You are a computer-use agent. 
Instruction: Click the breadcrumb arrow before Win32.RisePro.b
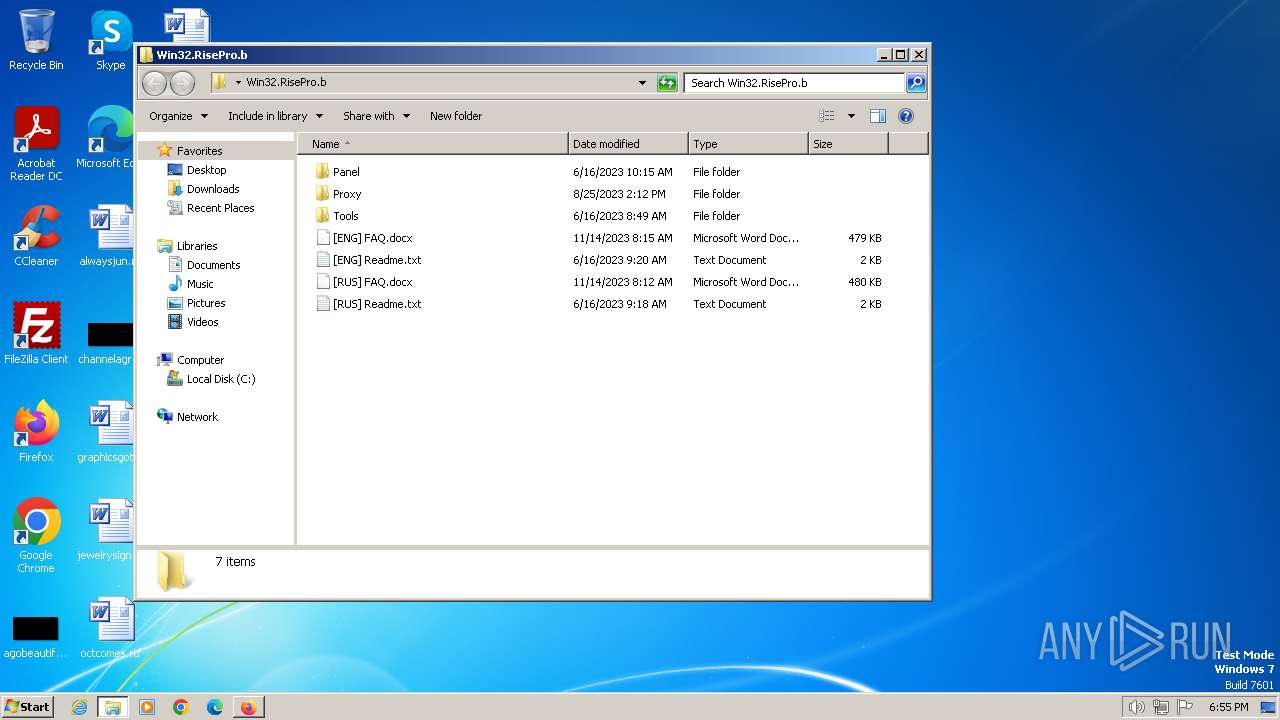click(x=238, y=83)
